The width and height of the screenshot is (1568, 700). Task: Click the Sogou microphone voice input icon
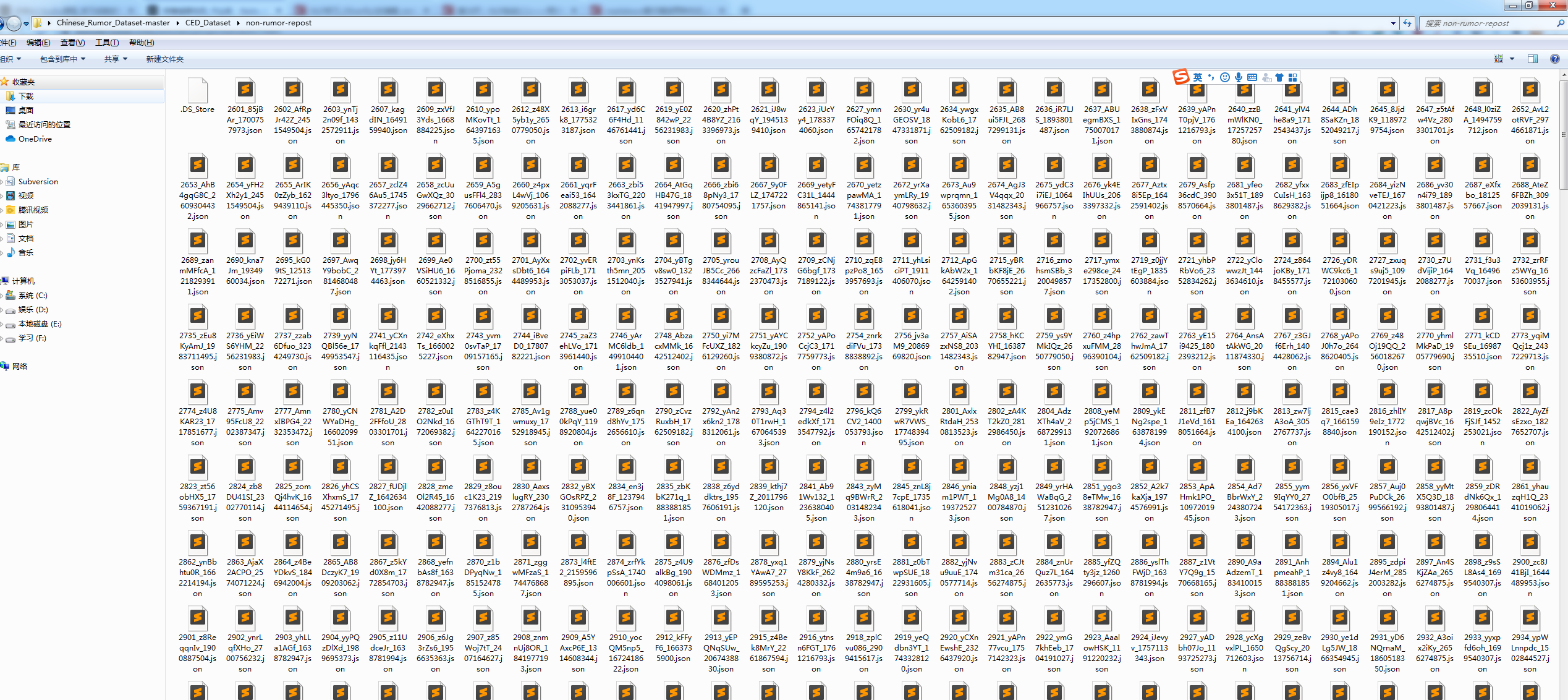click(1239, 77)
